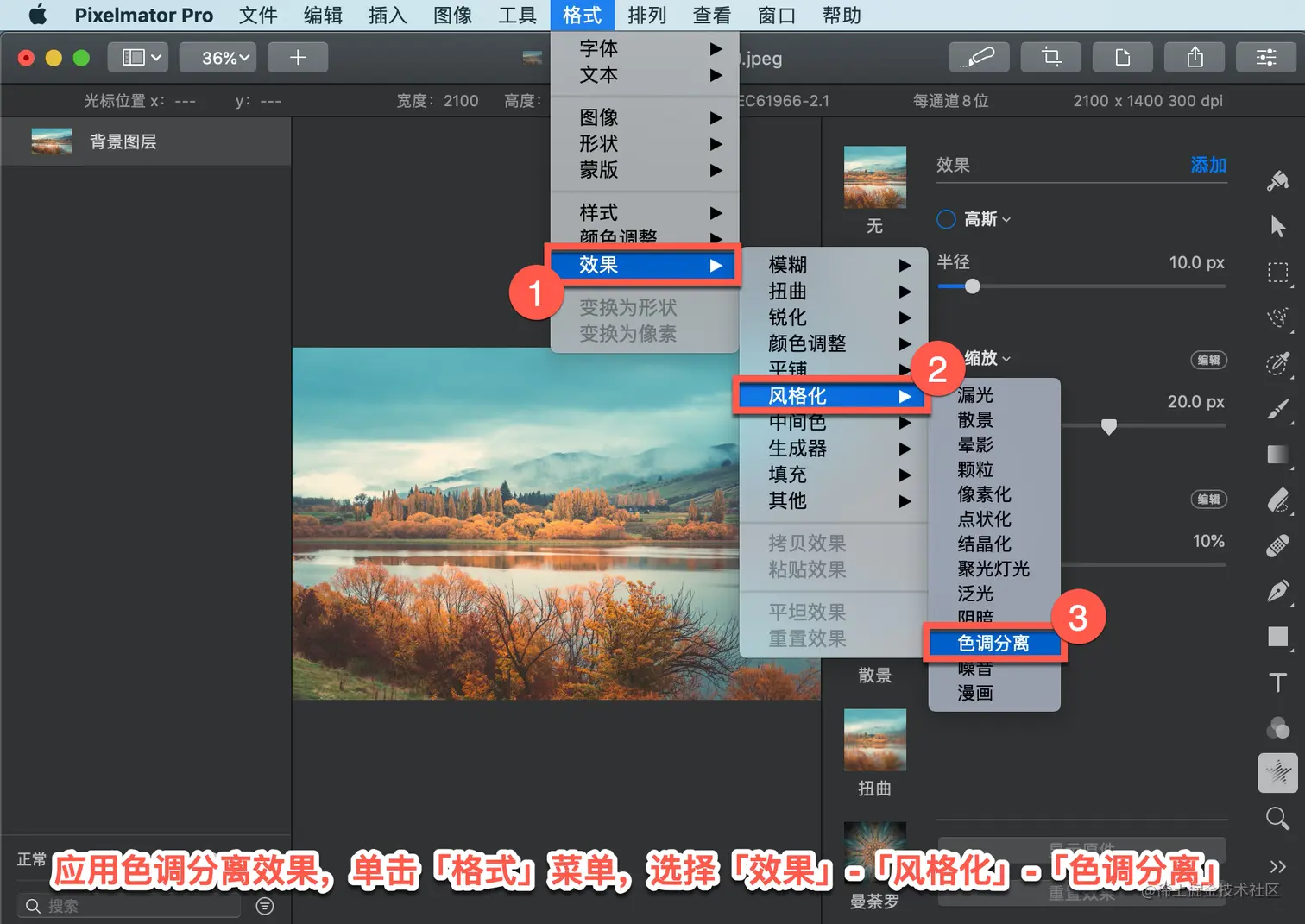
Task: Select the Style paint bucket tool
Action: 1278,180
